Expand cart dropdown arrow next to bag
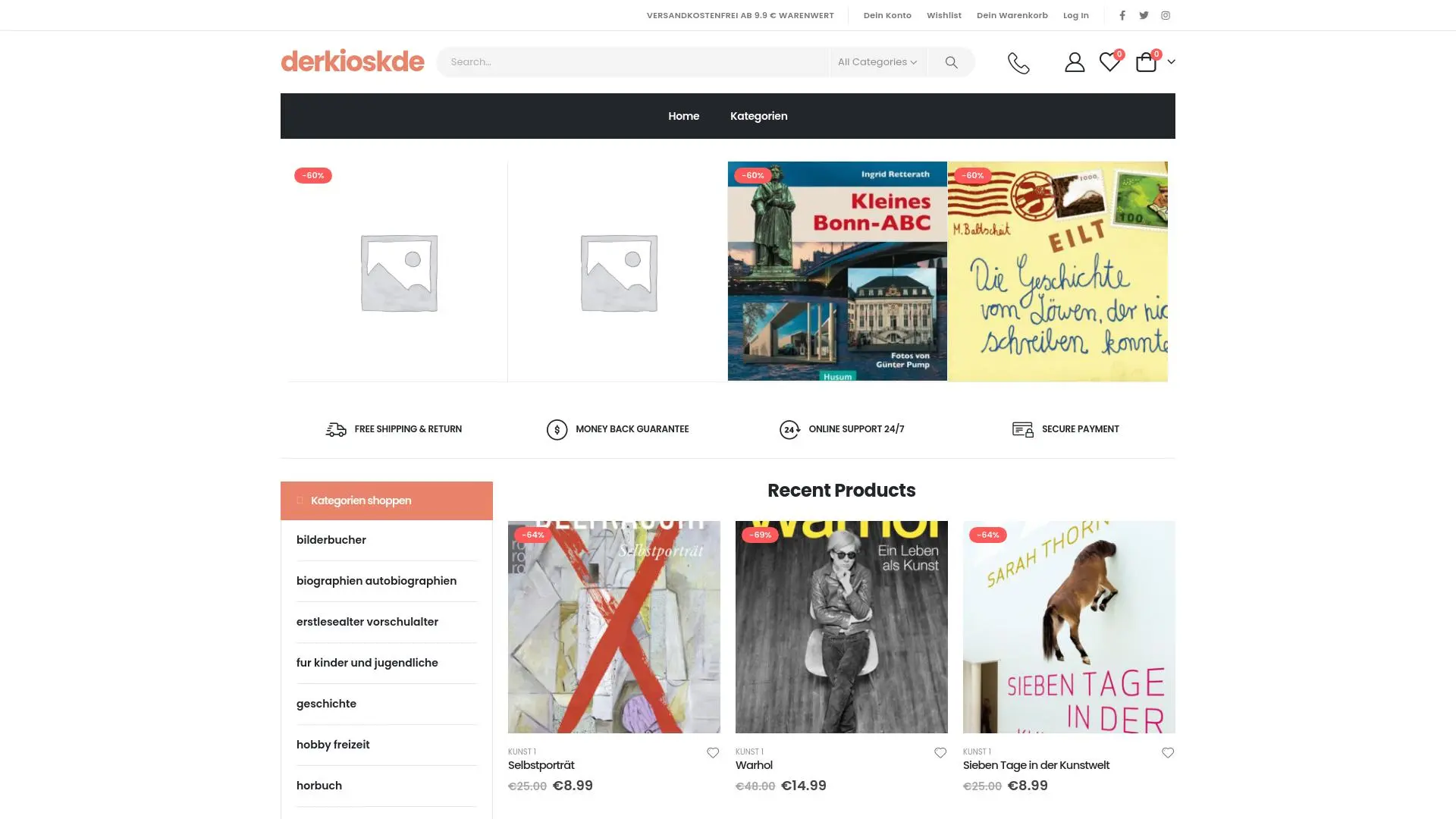Viewport: 1456px width, 819px height. [x=1172, y=62]
